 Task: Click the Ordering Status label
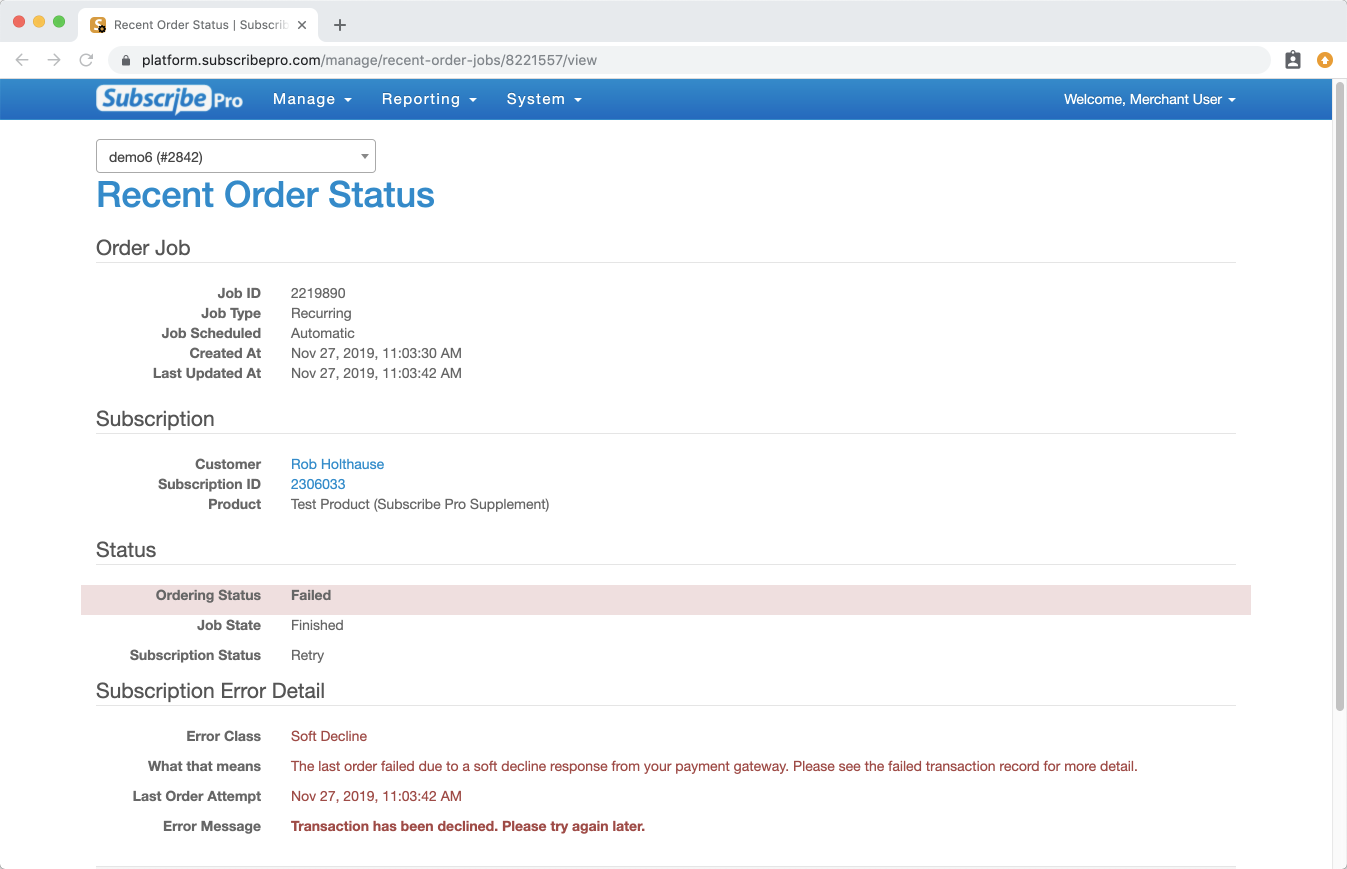coord(208,595)
